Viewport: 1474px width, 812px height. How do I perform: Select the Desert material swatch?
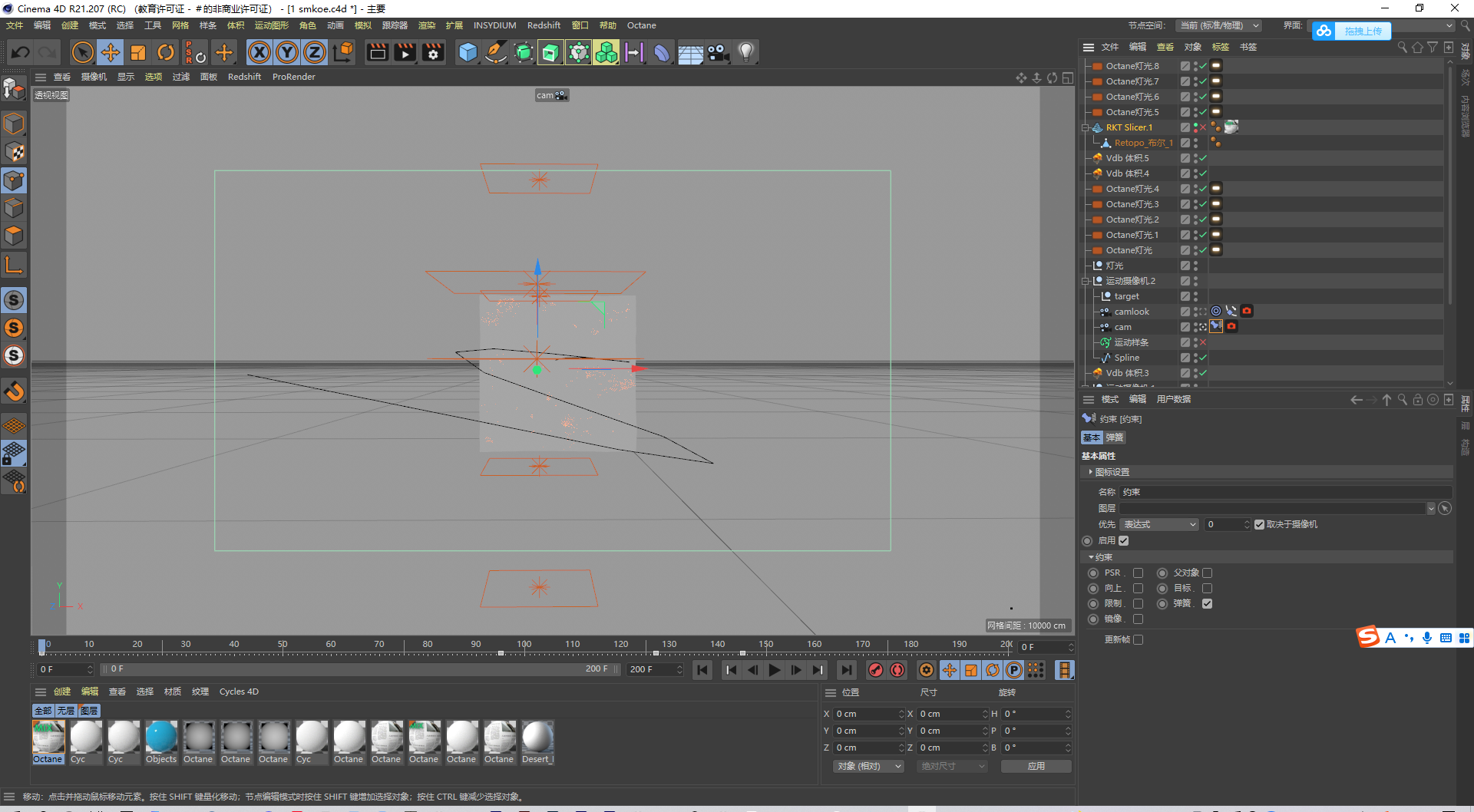[537, 742]
